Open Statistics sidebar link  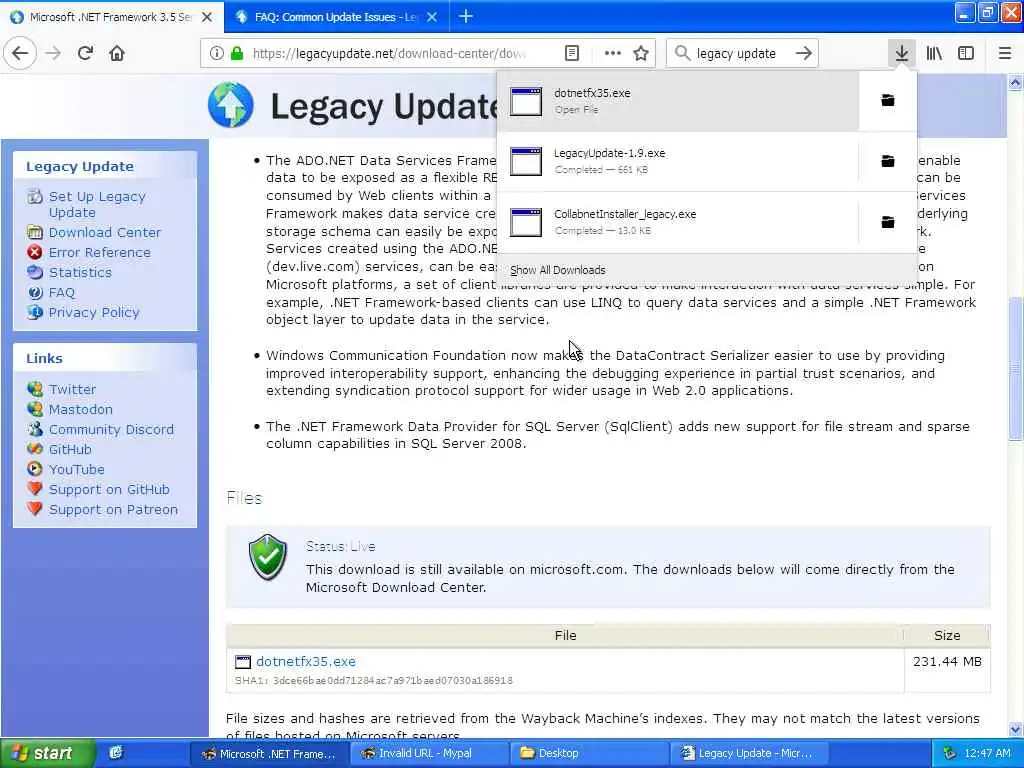point(80,272)
